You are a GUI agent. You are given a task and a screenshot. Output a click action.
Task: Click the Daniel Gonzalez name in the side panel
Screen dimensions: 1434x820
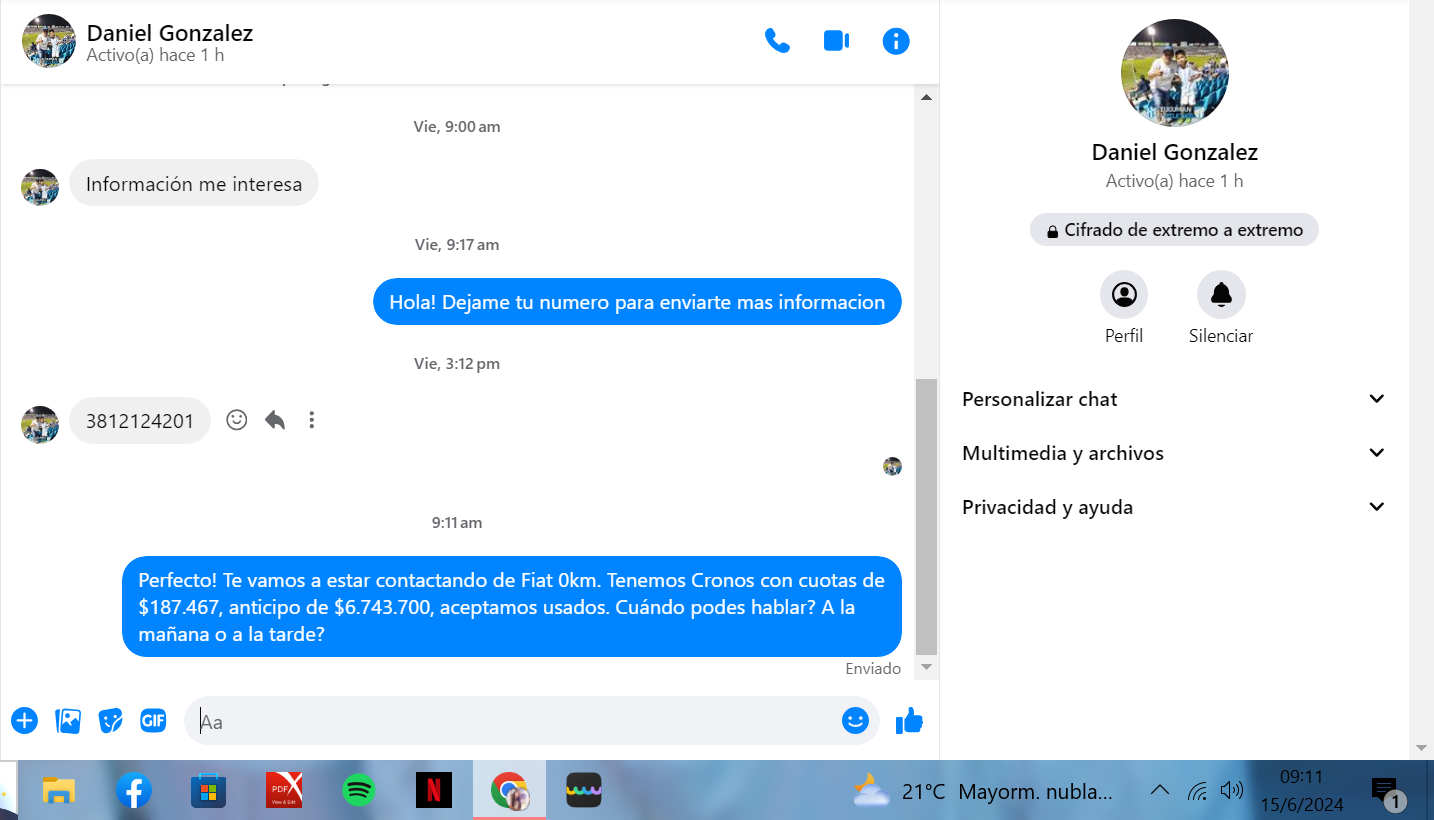(1175, 152)
